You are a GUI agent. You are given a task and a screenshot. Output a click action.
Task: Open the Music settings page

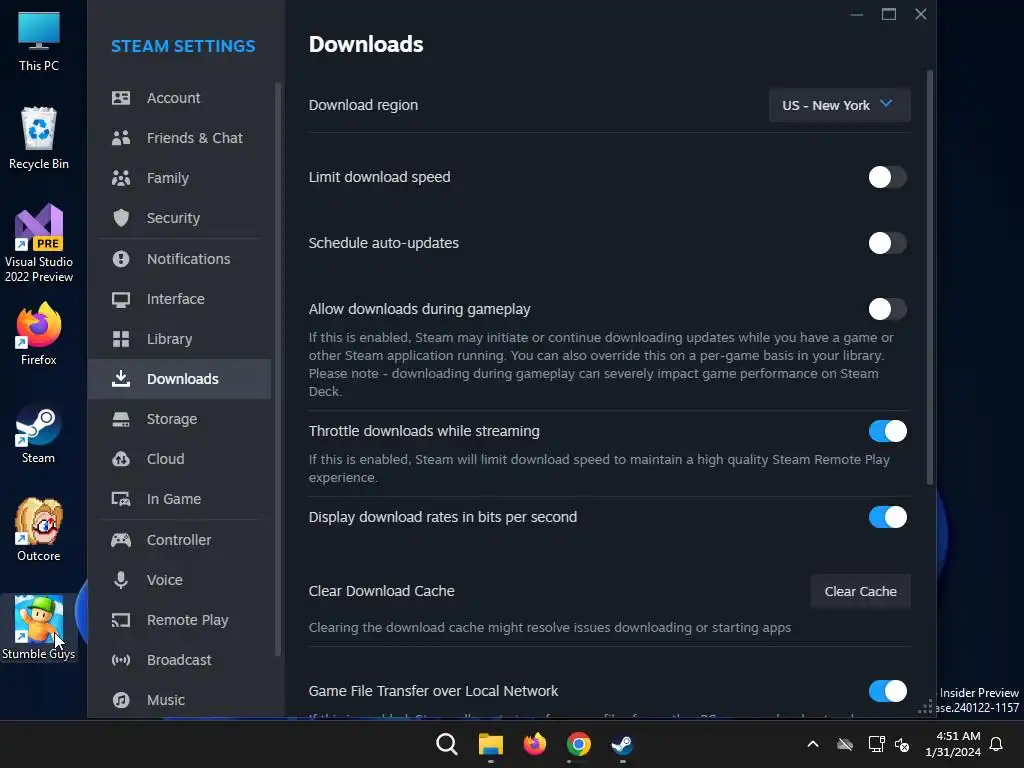[179, 700]
